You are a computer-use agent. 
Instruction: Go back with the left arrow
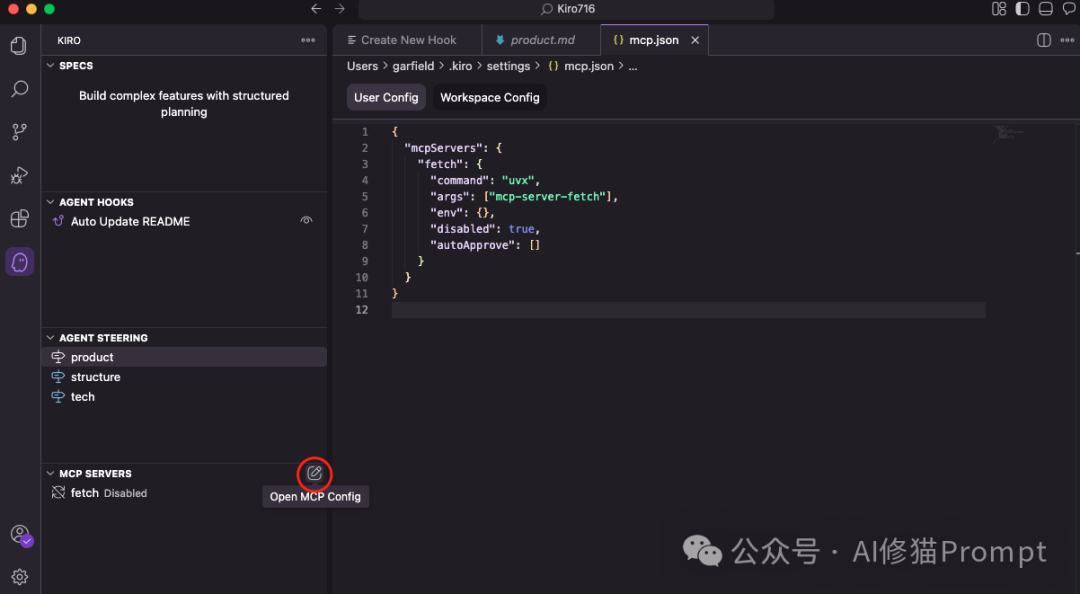point(316,9)
